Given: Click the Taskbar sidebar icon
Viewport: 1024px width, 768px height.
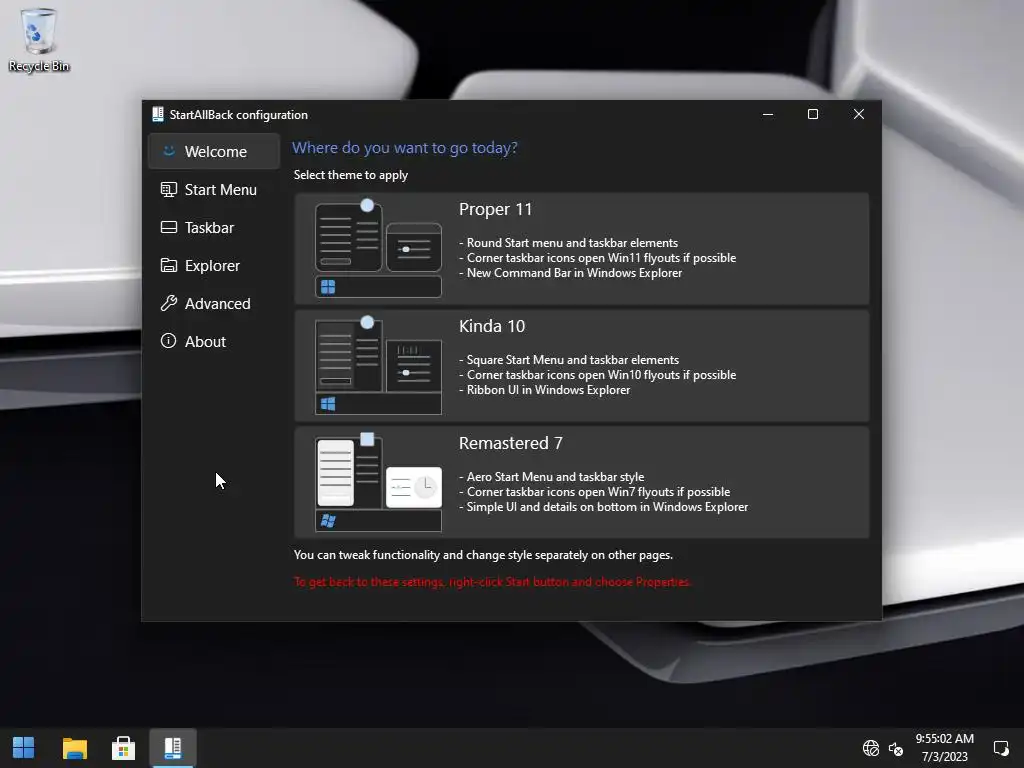Looking at the screenshot, I should pos(168,227).
